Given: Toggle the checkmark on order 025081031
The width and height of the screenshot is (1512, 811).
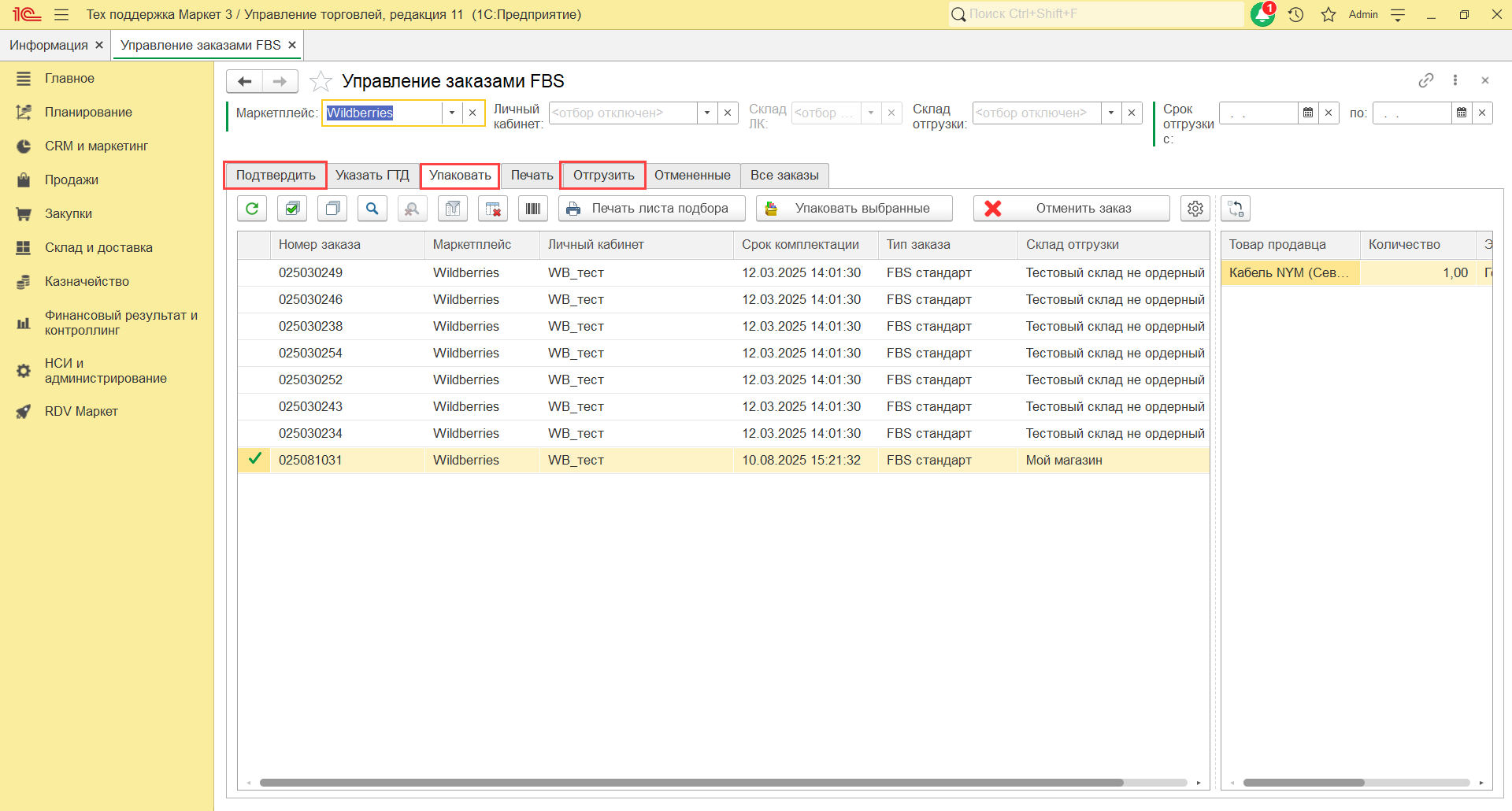Looking at the screenshot, I should [254, 460].
